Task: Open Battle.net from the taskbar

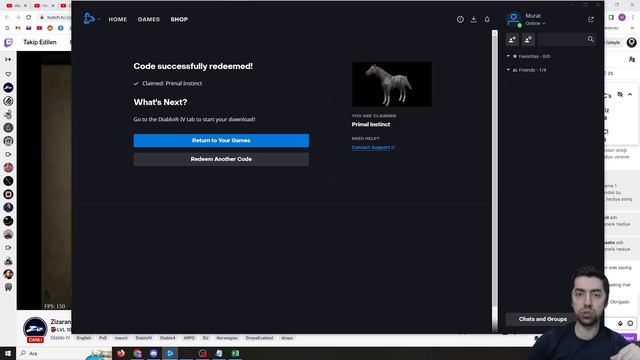Action: click(170, 353)
